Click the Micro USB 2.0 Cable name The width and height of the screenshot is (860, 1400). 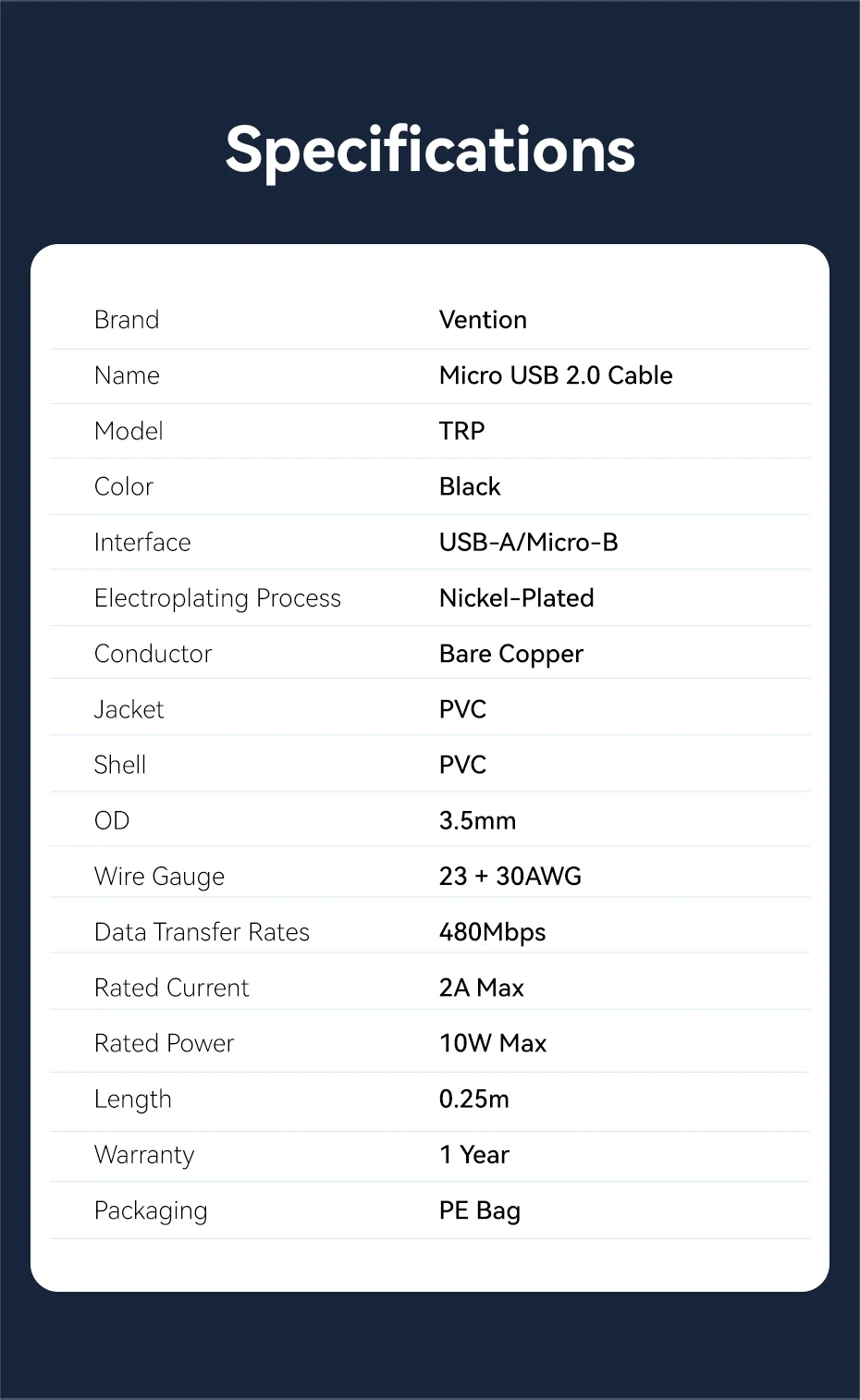pos(556,375)
